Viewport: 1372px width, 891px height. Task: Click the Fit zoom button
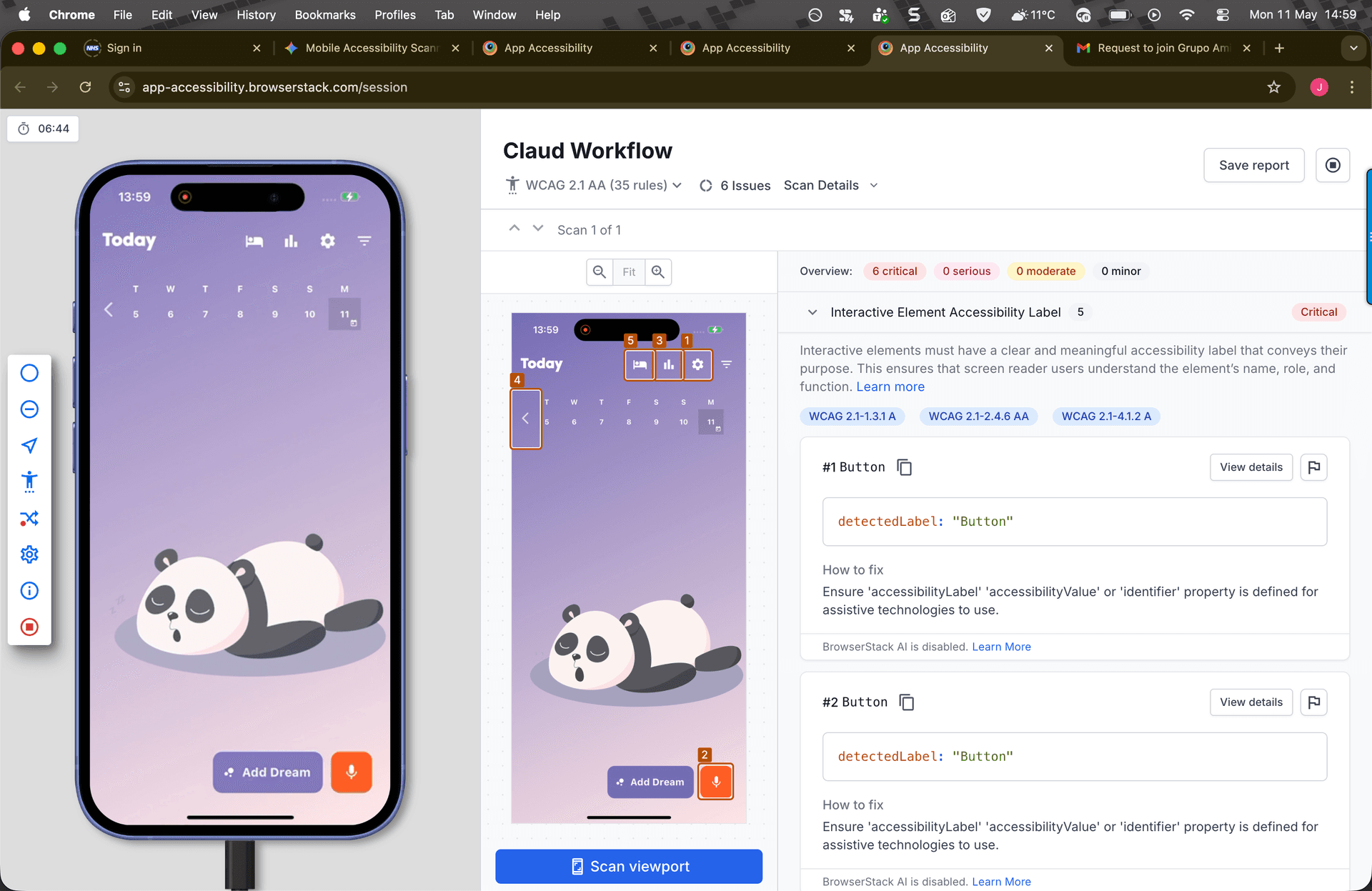click(629, 272)
